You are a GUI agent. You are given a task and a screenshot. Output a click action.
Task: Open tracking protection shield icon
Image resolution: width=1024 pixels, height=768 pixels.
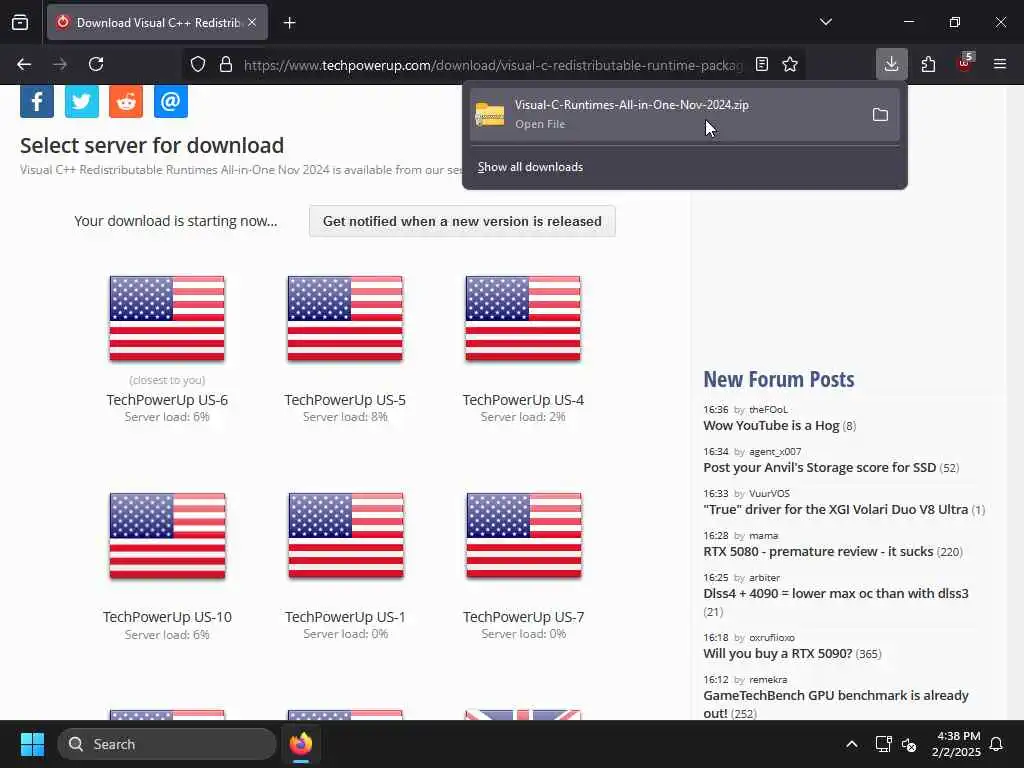[x=198, y=64]
